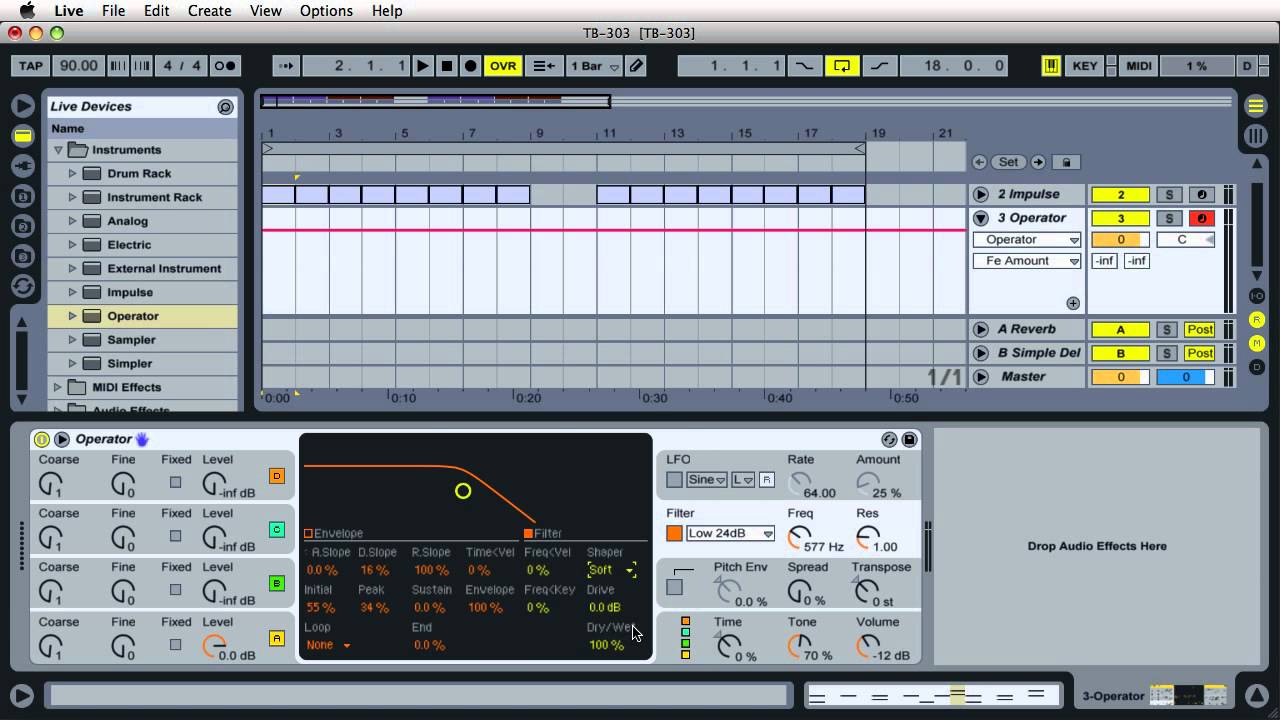This screenshot has height=720, width=1280.
Task: Fold the 3 Operator track
Action: (981, 218)
